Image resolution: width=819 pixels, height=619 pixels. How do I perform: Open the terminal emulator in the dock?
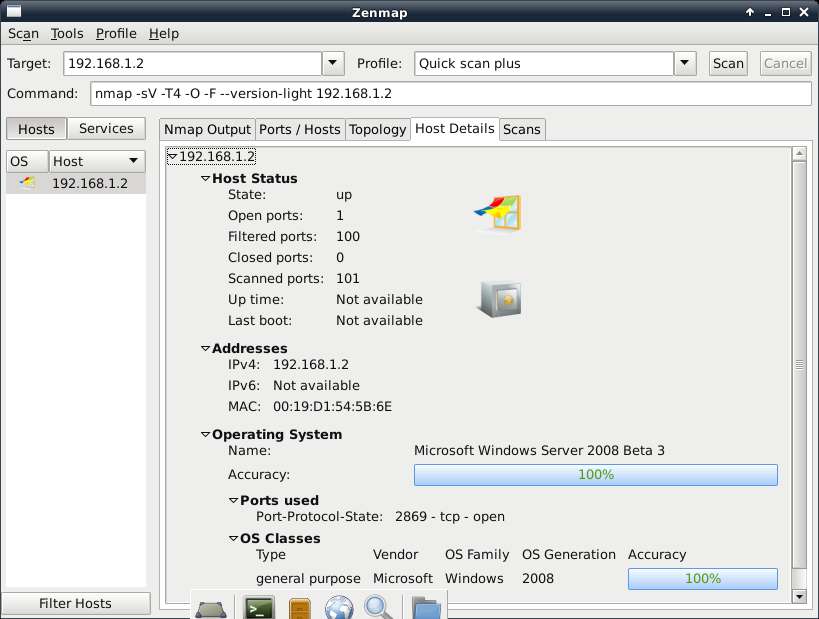(x=260, y=608)
